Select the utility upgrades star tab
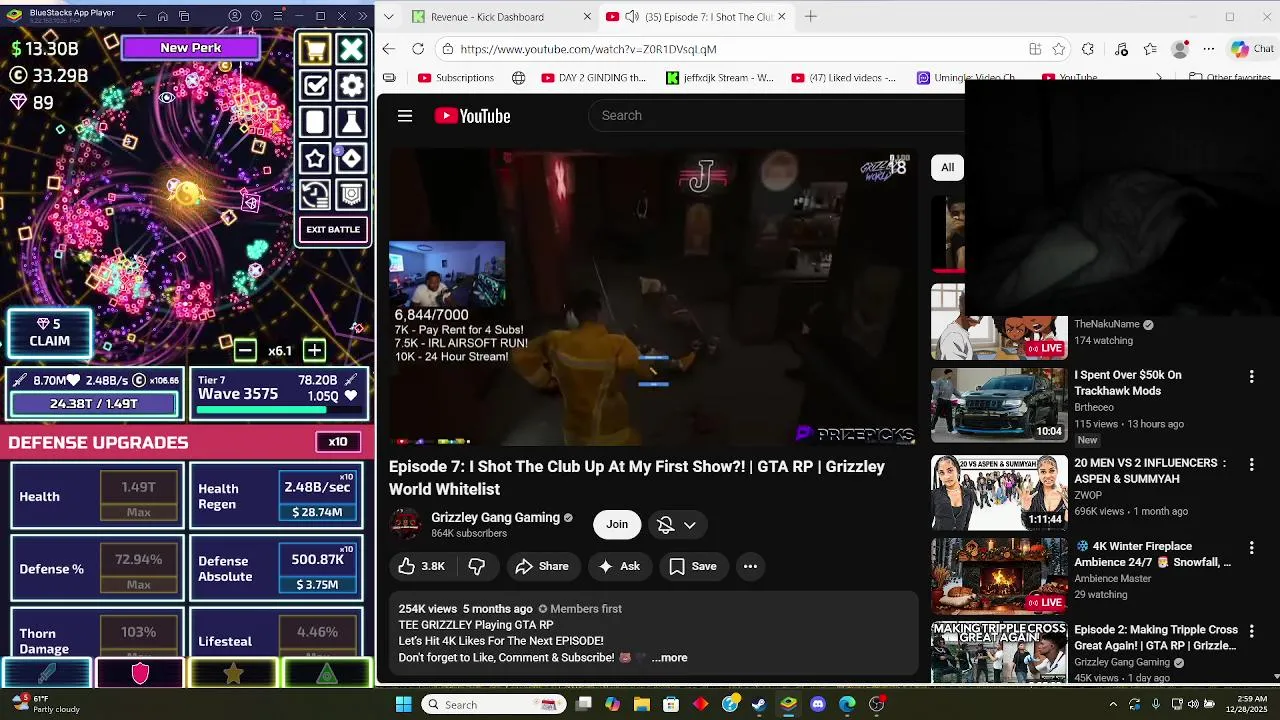The width and height of the screenshot is (1280, 720). 233,674
